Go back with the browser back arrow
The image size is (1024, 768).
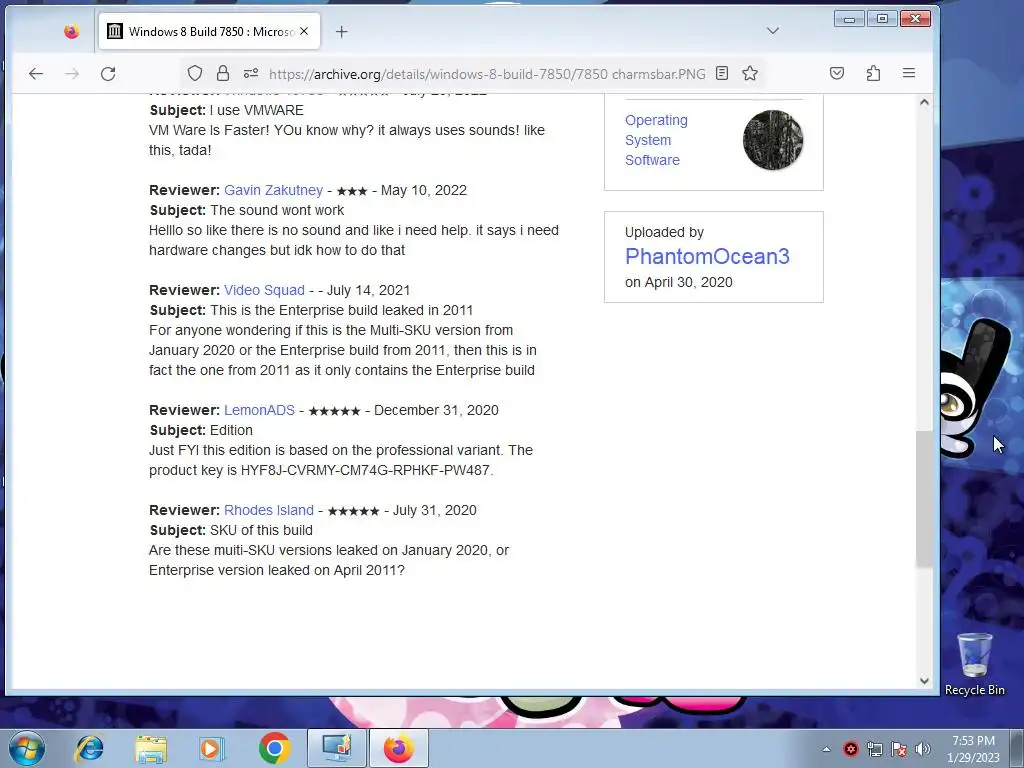(x=36, y=74)
